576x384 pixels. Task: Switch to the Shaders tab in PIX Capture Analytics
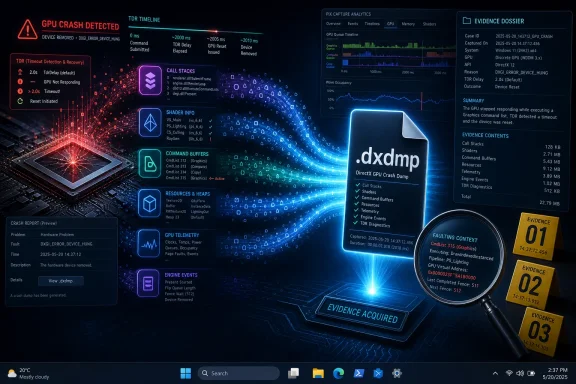tap(429, 24)
